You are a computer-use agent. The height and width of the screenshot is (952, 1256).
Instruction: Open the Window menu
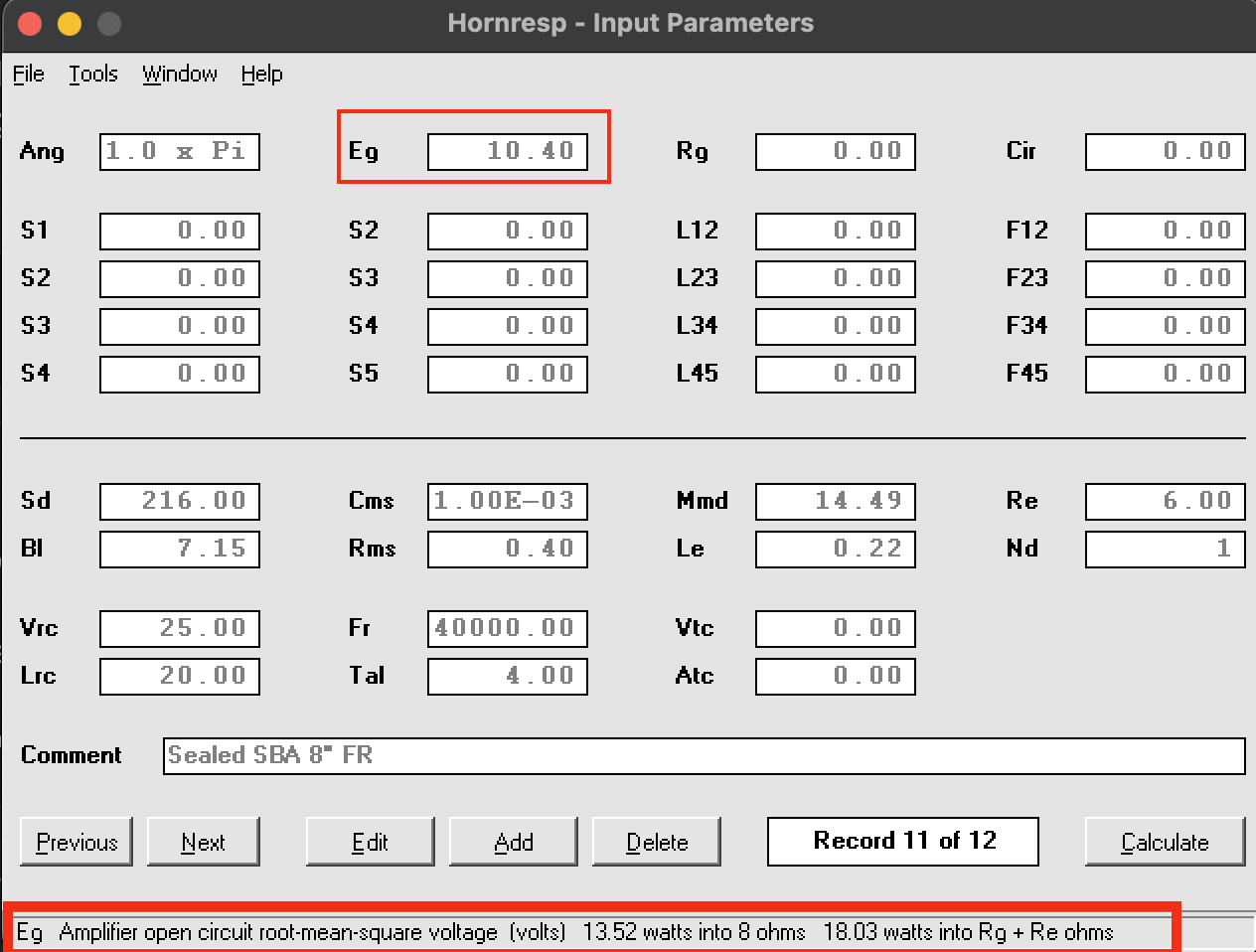coord(180,75)
